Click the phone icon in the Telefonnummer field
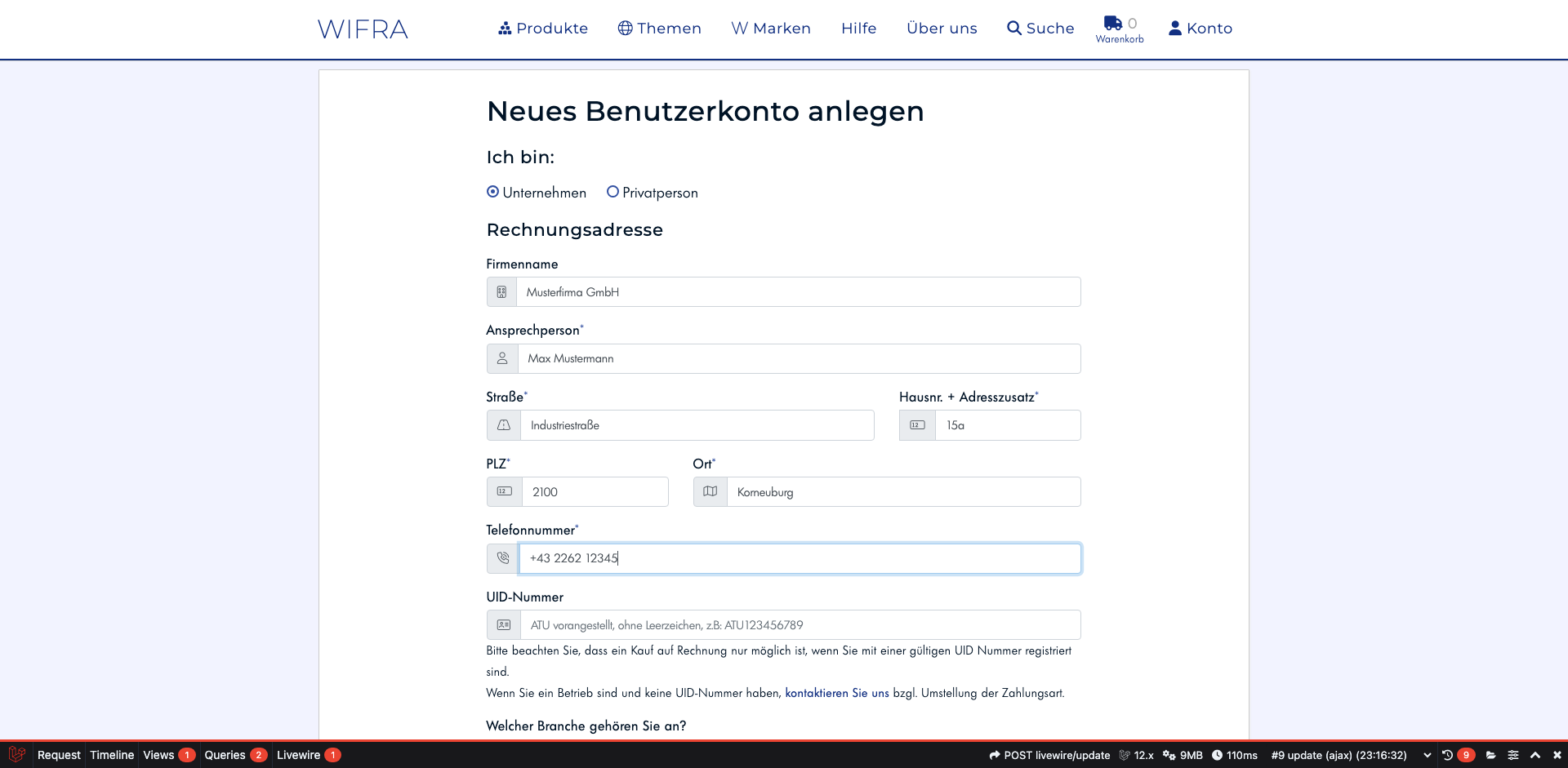This screenshot has width=1568, height=768. [x=502, y=558]
